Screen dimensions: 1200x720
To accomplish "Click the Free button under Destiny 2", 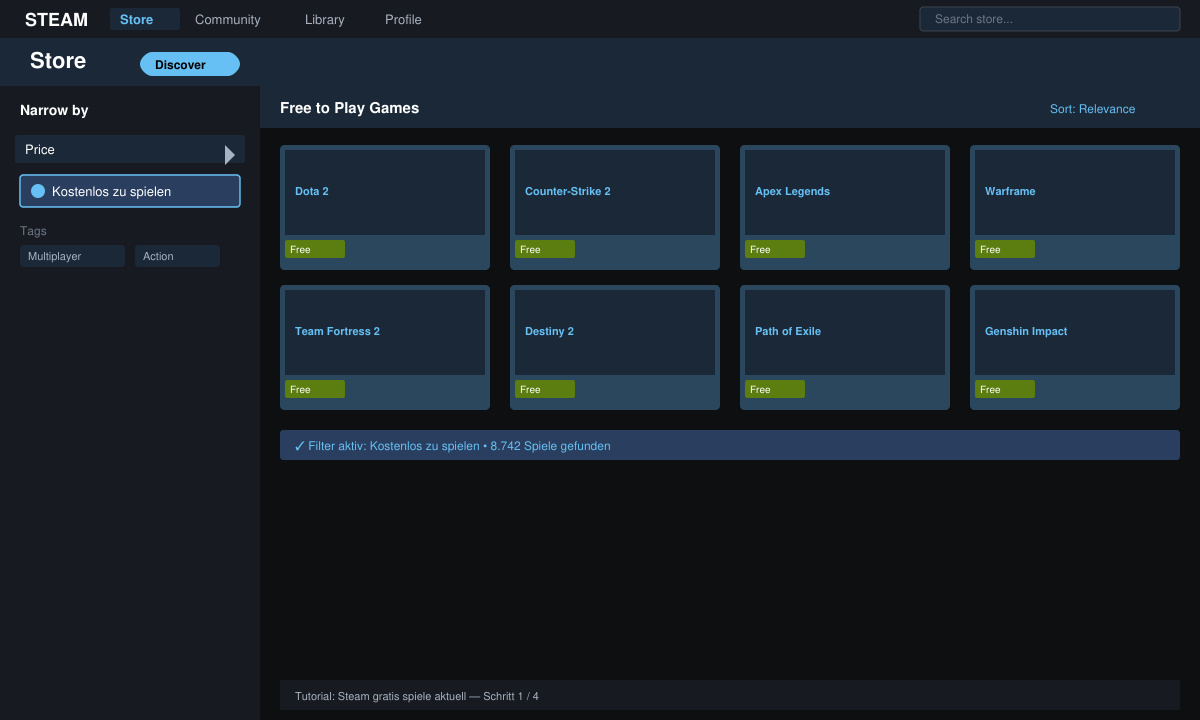I will tap(545, 389).
